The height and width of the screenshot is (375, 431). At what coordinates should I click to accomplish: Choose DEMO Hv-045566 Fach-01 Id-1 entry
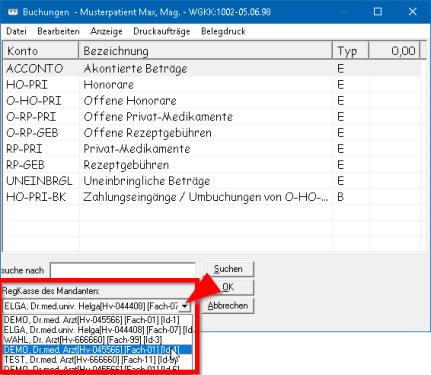(97, 320)
